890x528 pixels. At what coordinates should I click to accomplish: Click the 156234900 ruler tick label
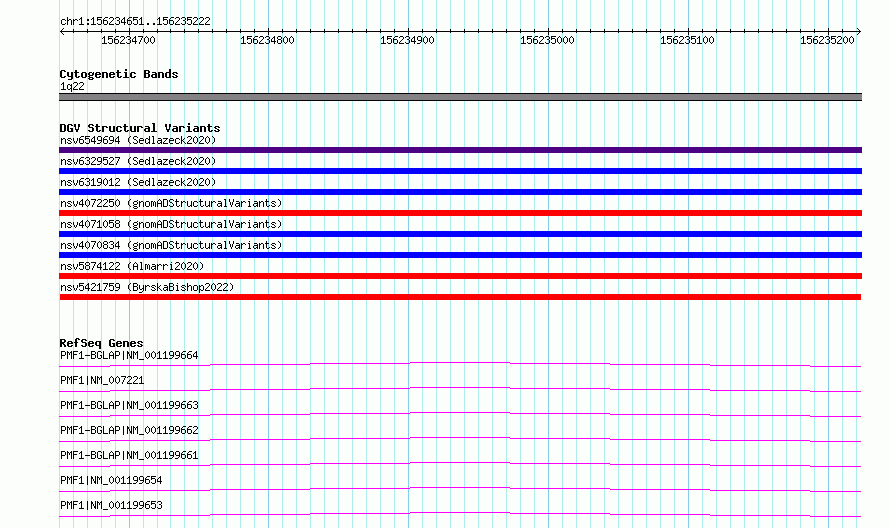[x=407, y=40]
